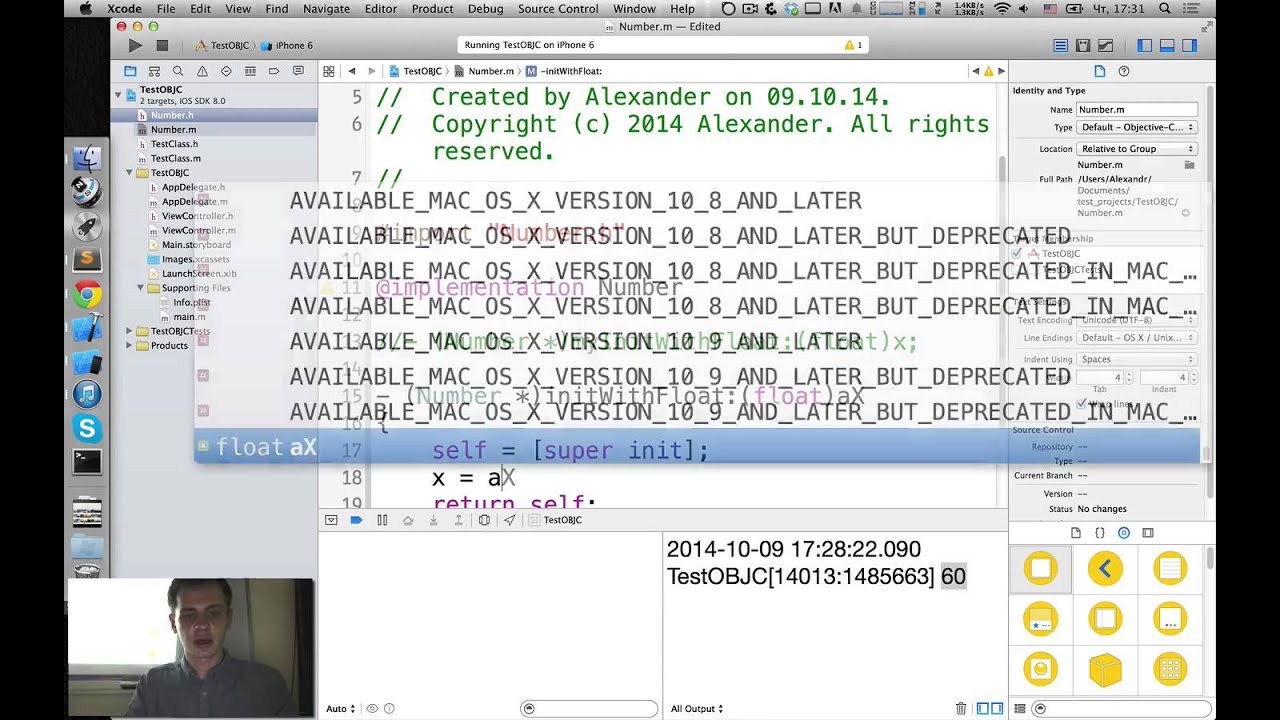This screenshot has width=1280, height=720.
Task: Open the Type dropdown Default - Objective-C
Action: click(1137, 127)
